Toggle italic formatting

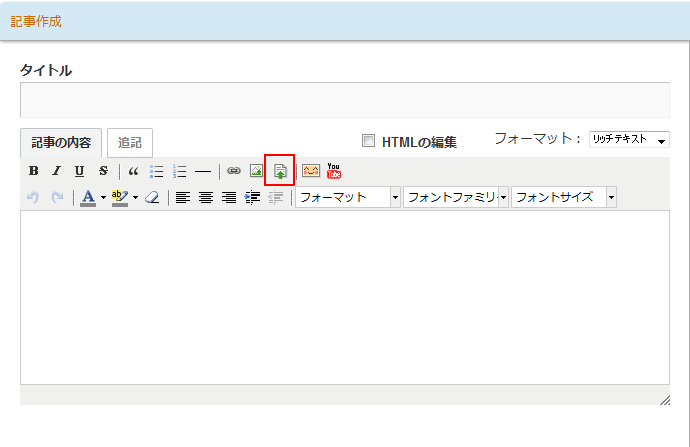point(56,171)
